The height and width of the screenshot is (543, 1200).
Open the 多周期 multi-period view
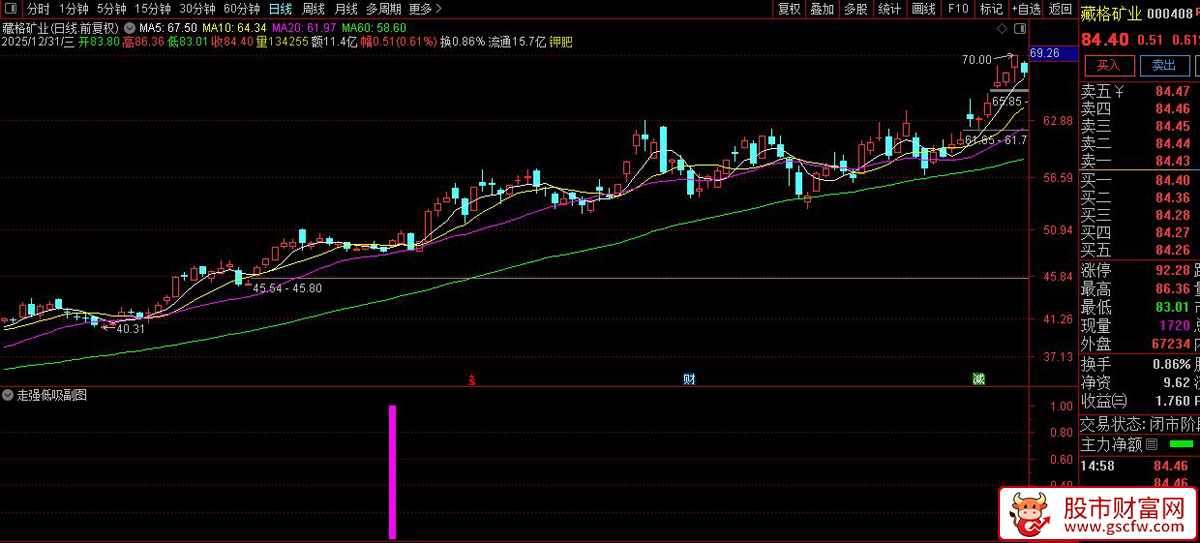point(383,9)
